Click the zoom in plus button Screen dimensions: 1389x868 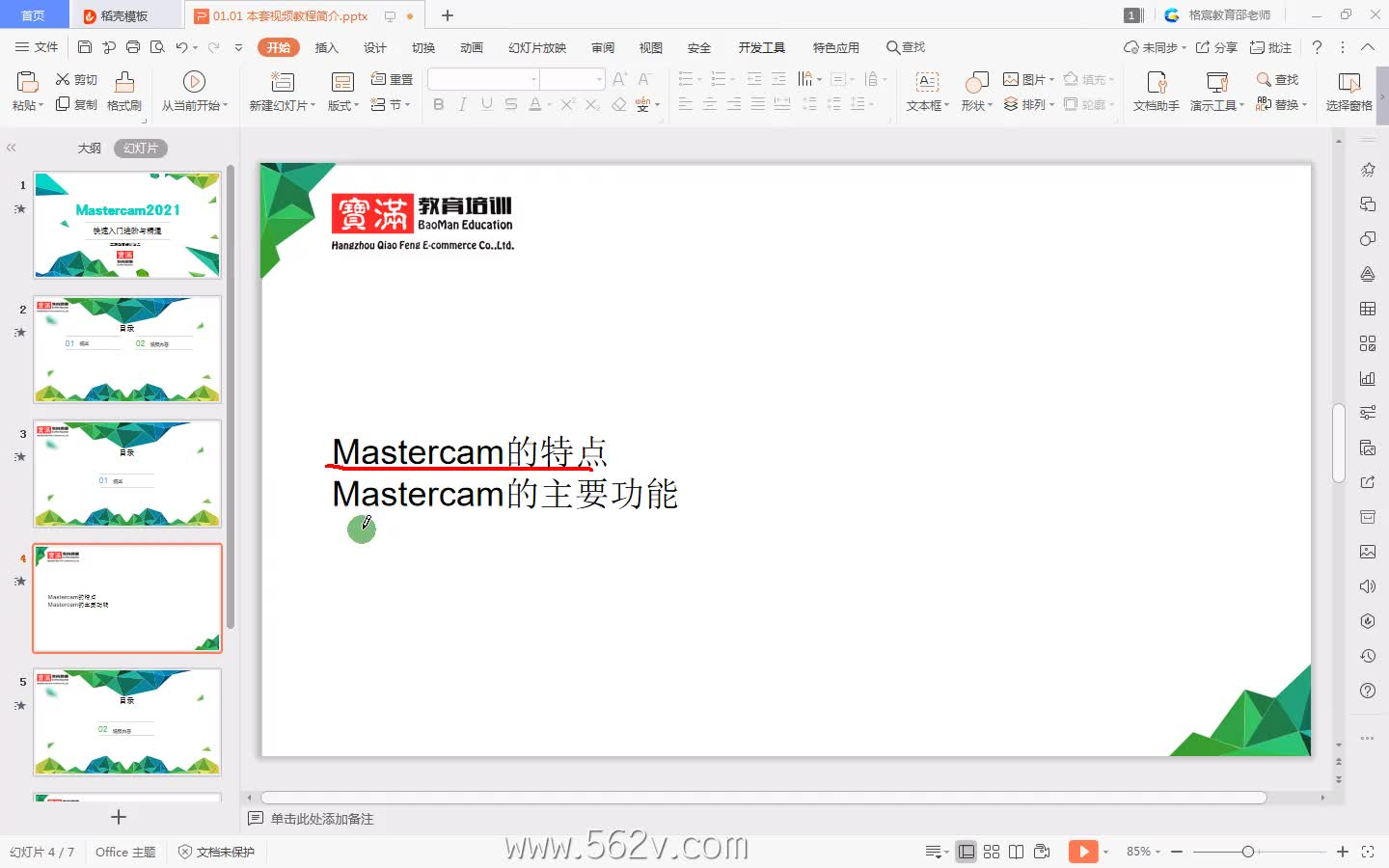[1343, 852]
